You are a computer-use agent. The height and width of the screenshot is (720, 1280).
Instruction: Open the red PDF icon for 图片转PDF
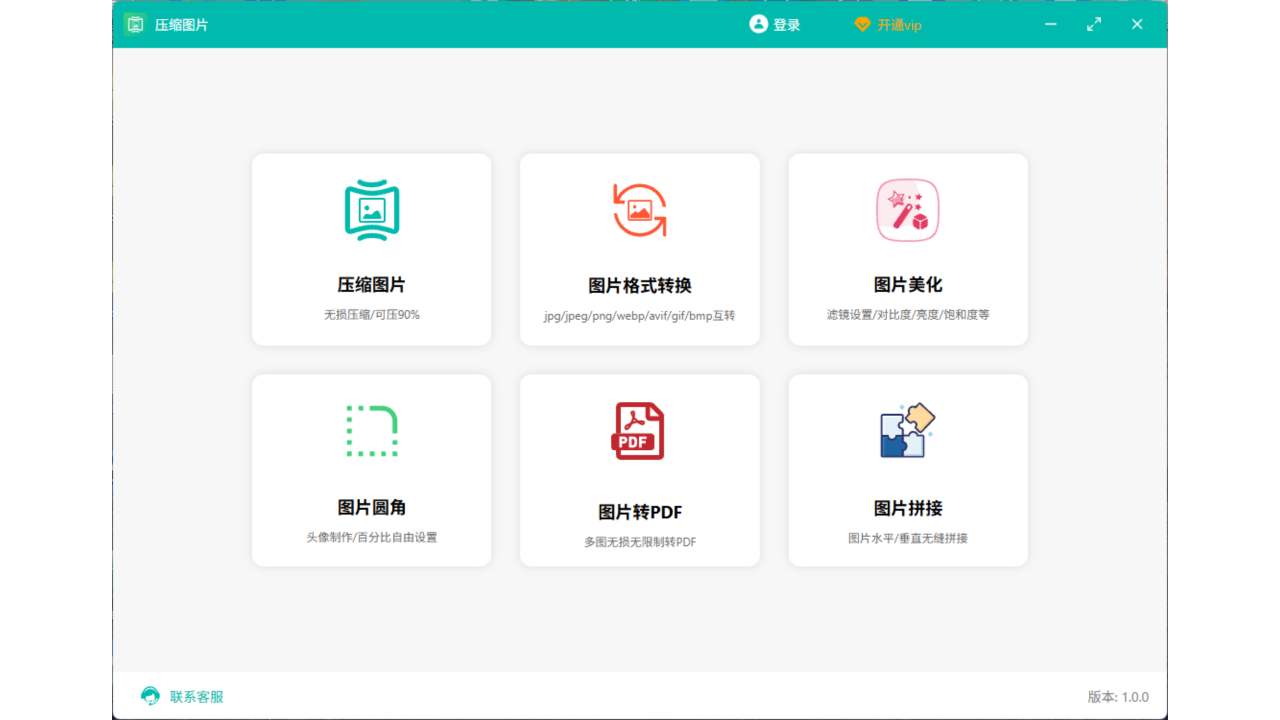pos(639,431)
